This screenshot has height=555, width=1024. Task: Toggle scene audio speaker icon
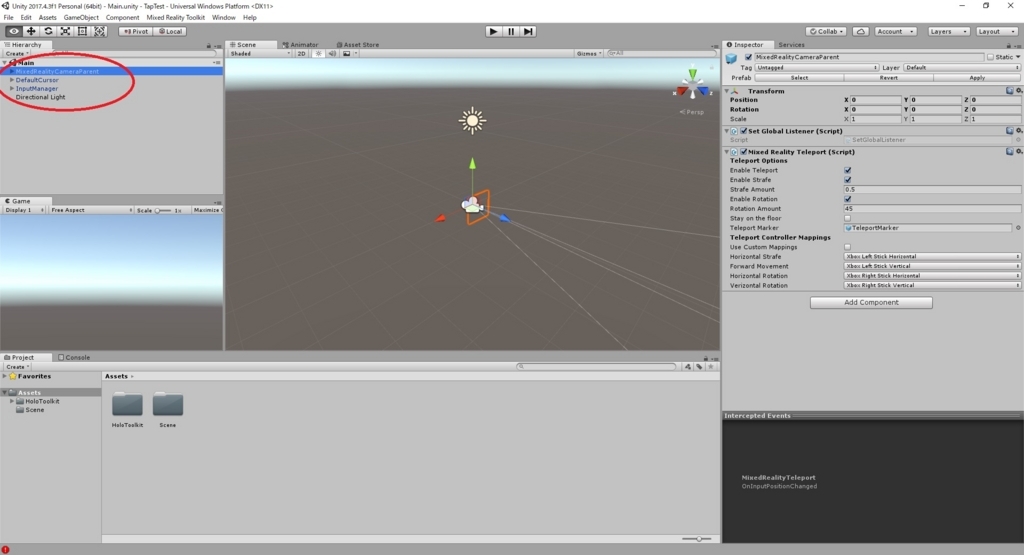pos(332,54)
